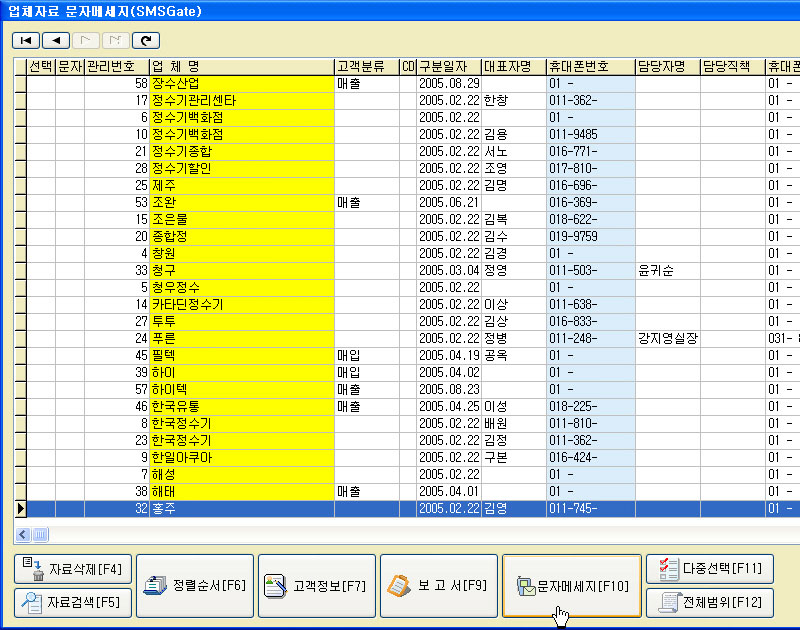Select the 제주 company cell
Image resolution: width=800 pixels, height=630 pixels.
(x=242, y=186)
